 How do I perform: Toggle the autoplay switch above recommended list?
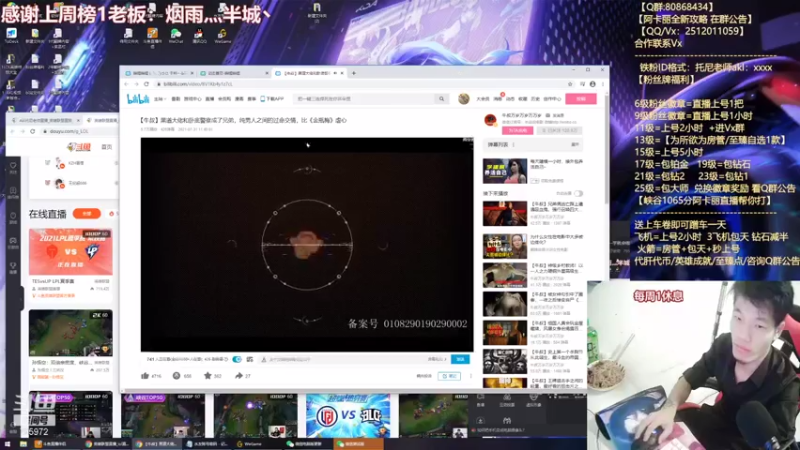point(578,193)
